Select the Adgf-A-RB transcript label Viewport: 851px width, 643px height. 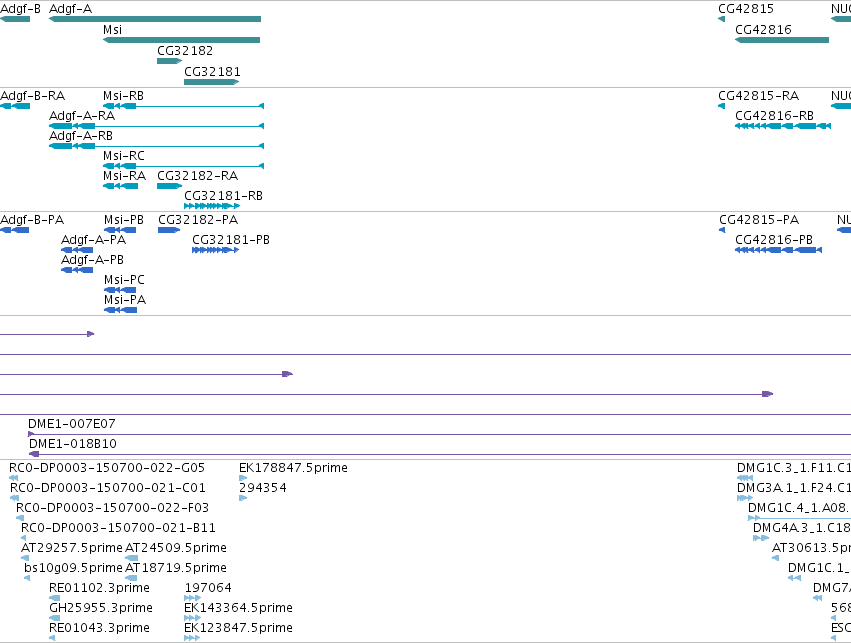[x=81, y=136]
